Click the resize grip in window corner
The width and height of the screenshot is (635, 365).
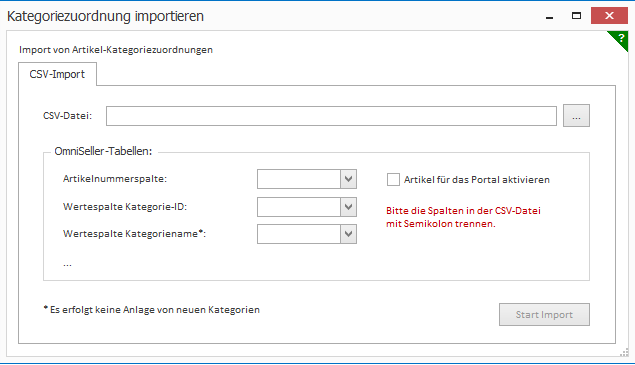(624, 353)
